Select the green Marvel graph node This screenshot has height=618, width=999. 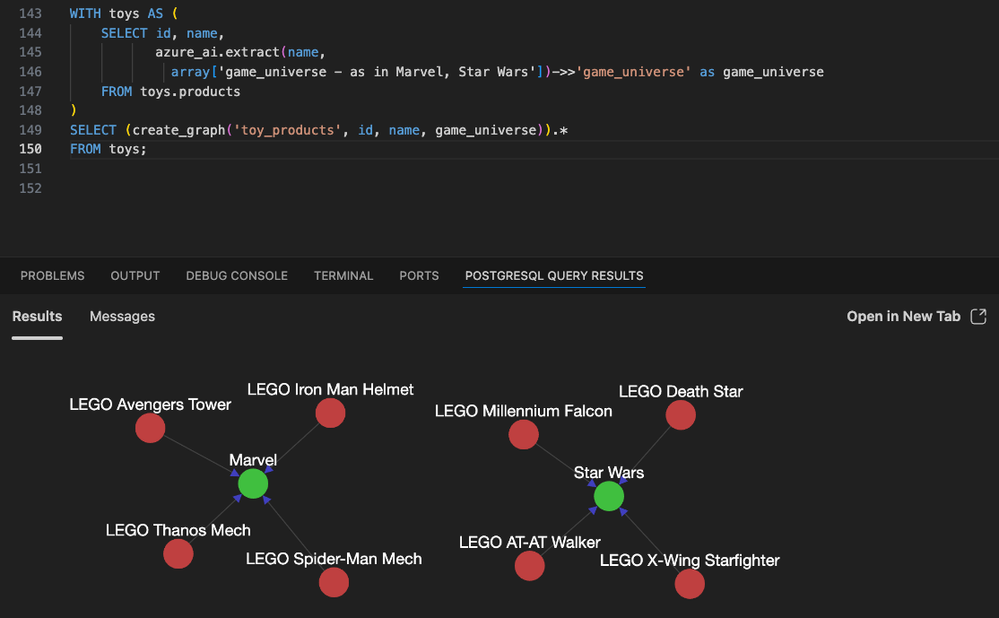[x=253, y=484]
